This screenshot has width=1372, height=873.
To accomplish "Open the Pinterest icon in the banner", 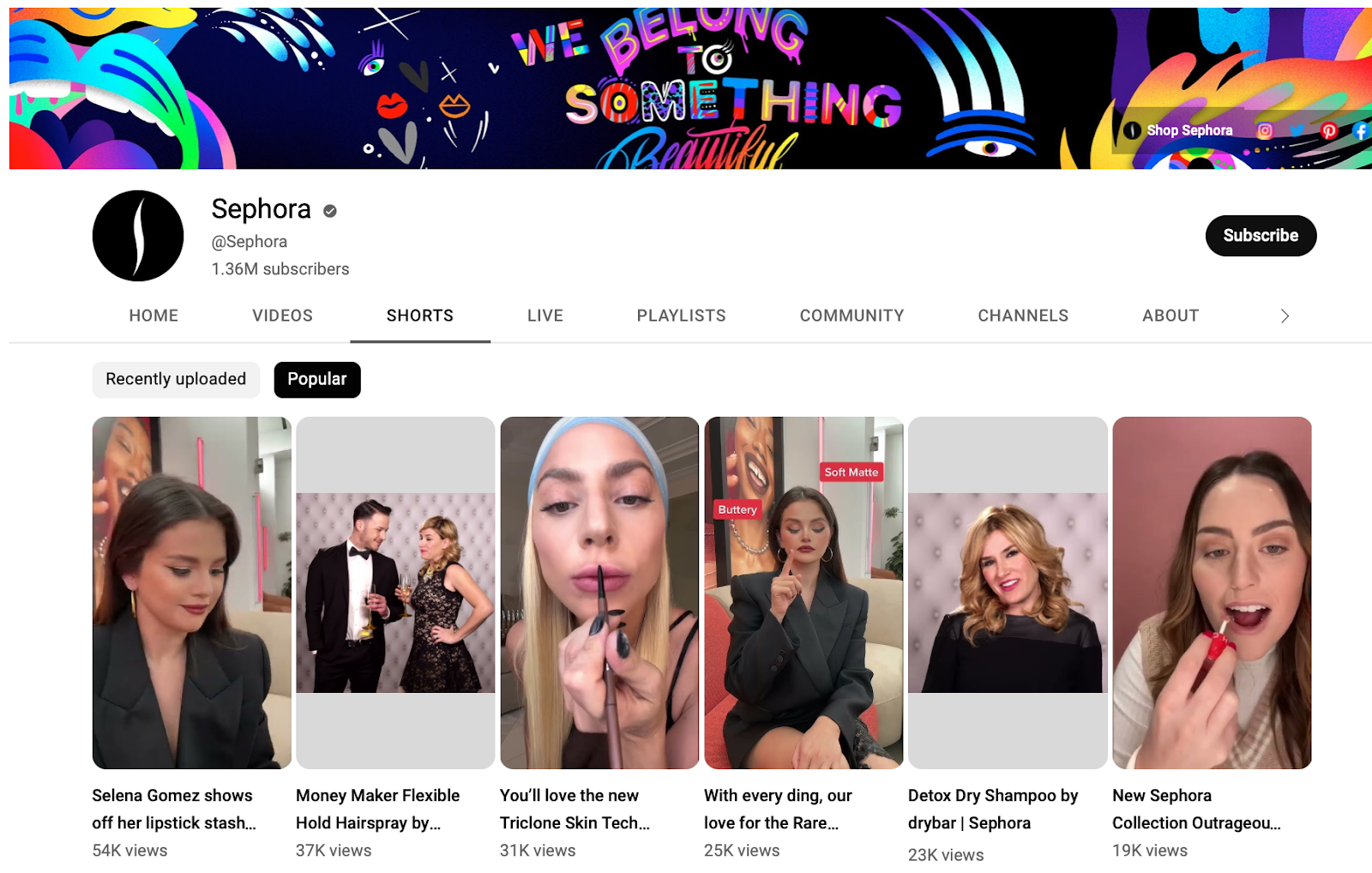I will click(1329, 130).
